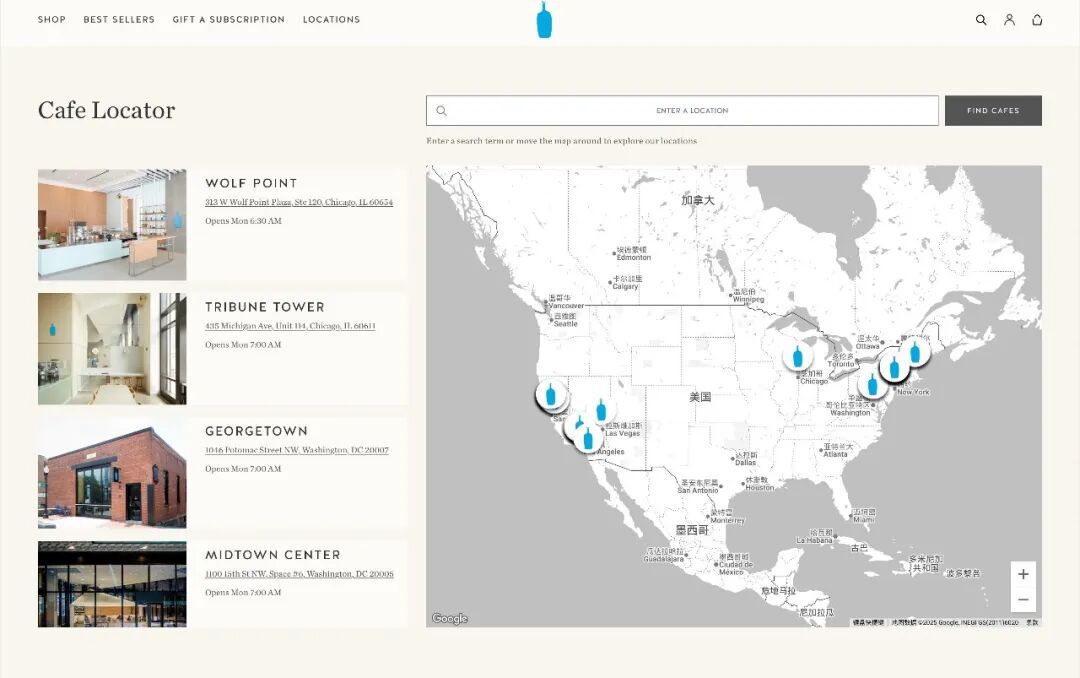Screen dimensions: 1080x678
Task: Select the Las Vegas cafe map marker
Action: click(601, 409)
